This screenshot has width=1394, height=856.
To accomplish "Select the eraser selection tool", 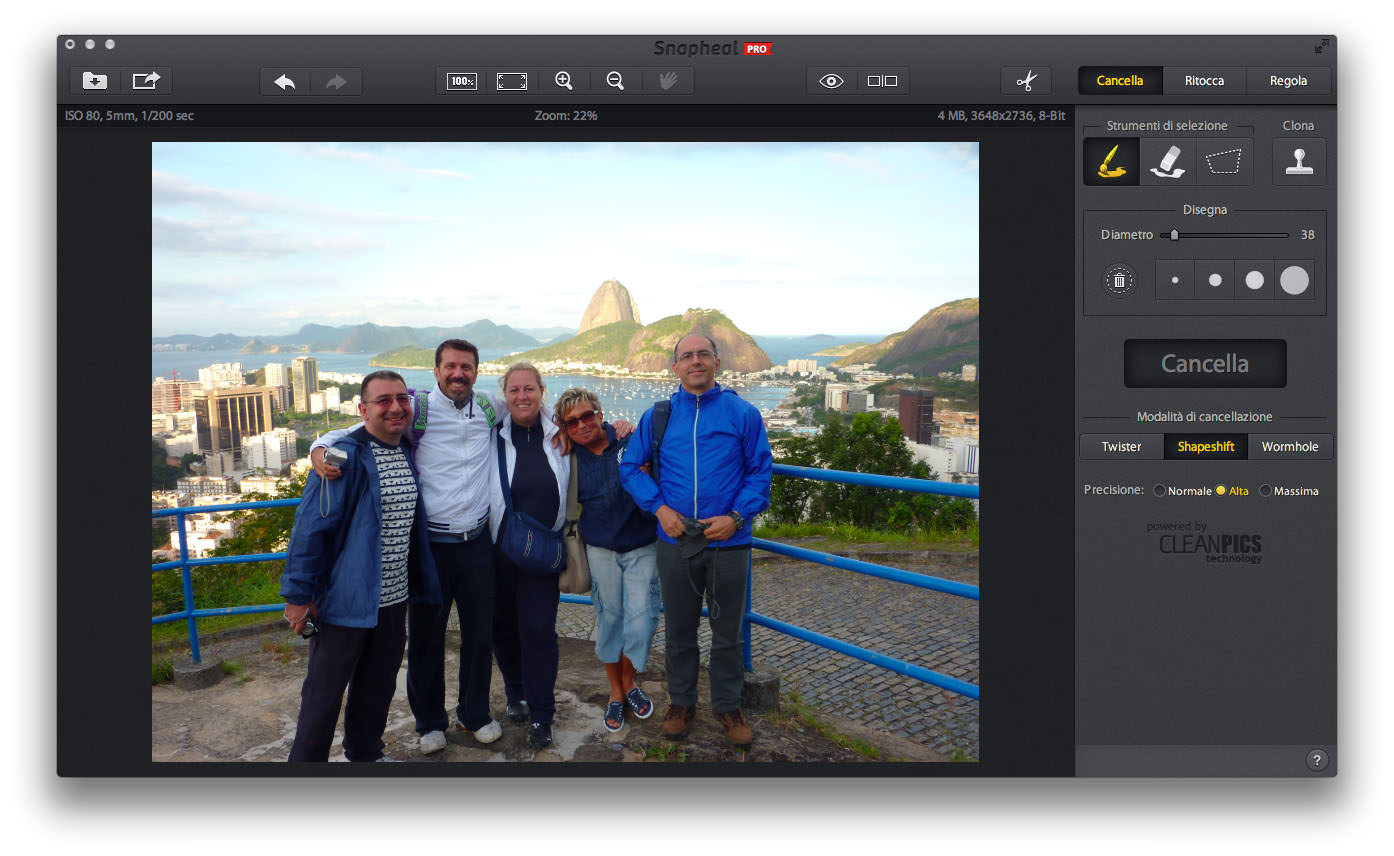I will click(x=1168, y=161).
